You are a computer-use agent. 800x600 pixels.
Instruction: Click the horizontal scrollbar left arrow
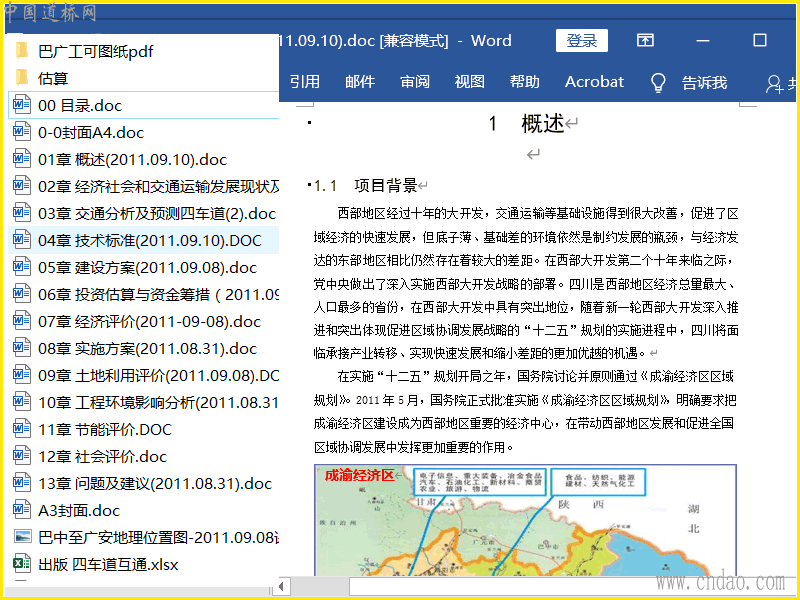click(x=283, y=585)
